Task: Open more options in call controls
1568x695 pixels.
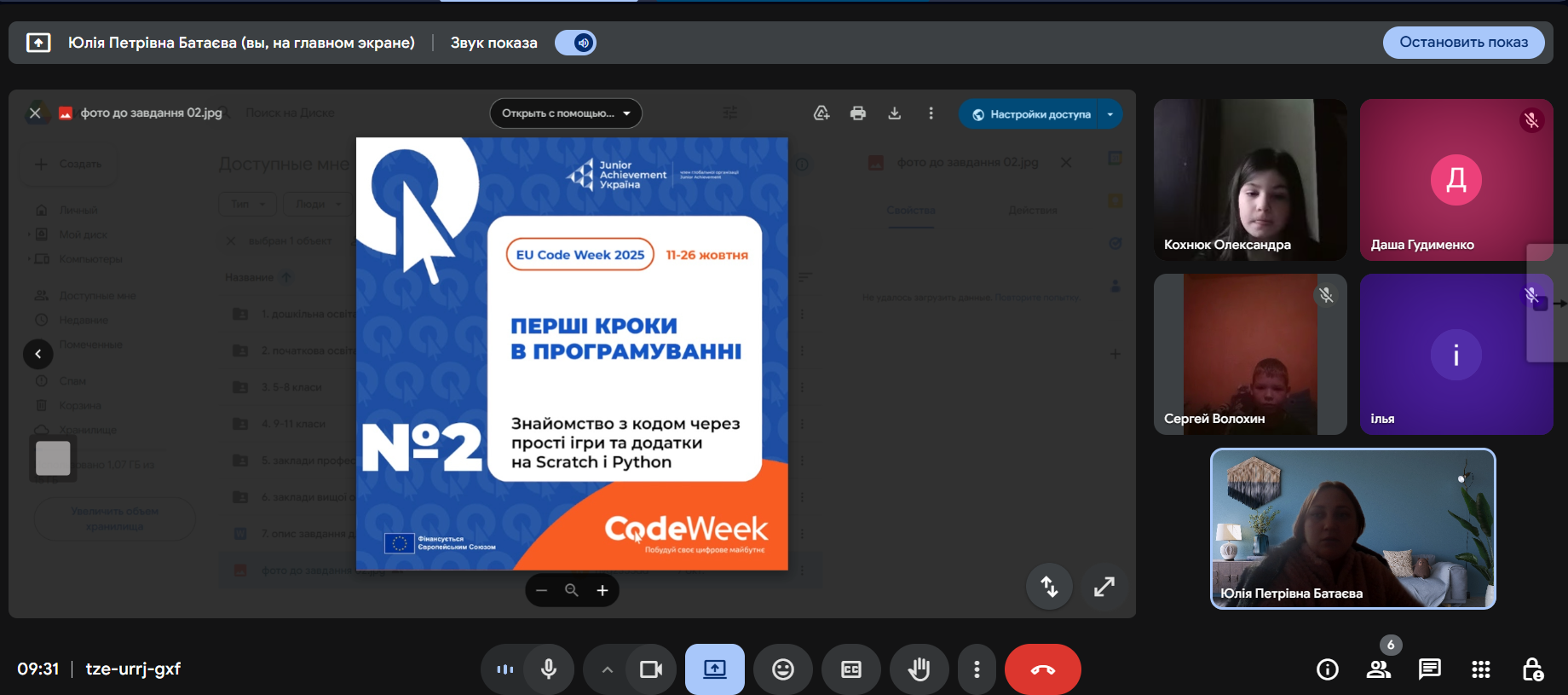Action: pos(977,669)
